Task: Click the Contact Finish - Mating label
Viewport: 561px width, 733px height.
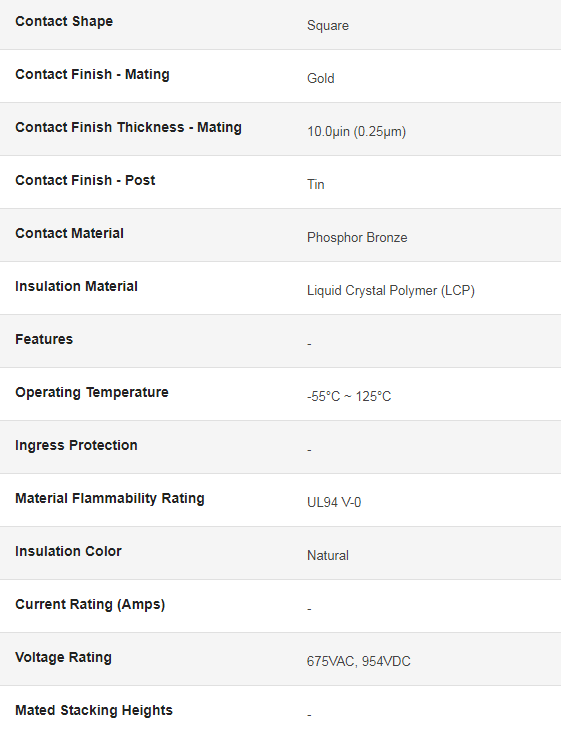Action: pyautogui.click(x=92, y=74)
